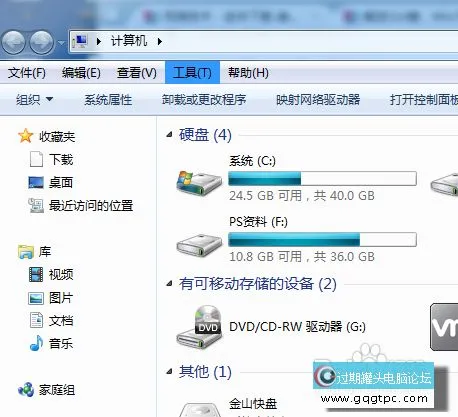Click the F: drive usage bar
This screenshot has height=417, width=458.
coord(322,239)
